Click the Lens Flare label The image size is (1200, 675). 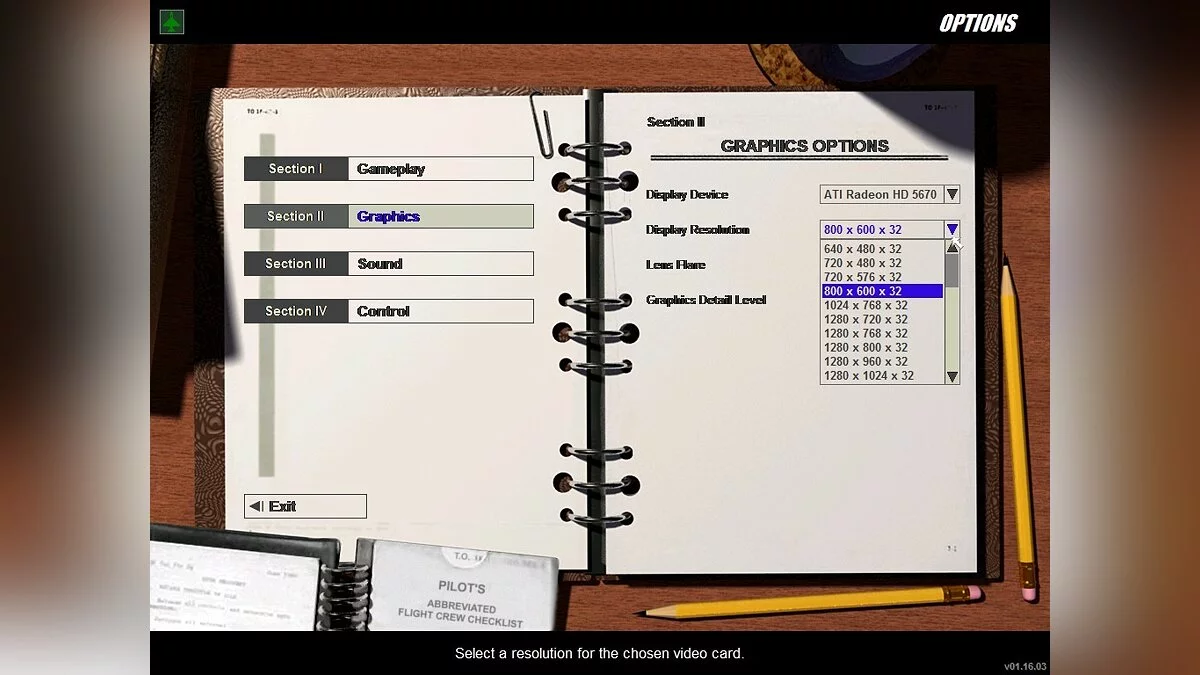[x=676, y=265]
